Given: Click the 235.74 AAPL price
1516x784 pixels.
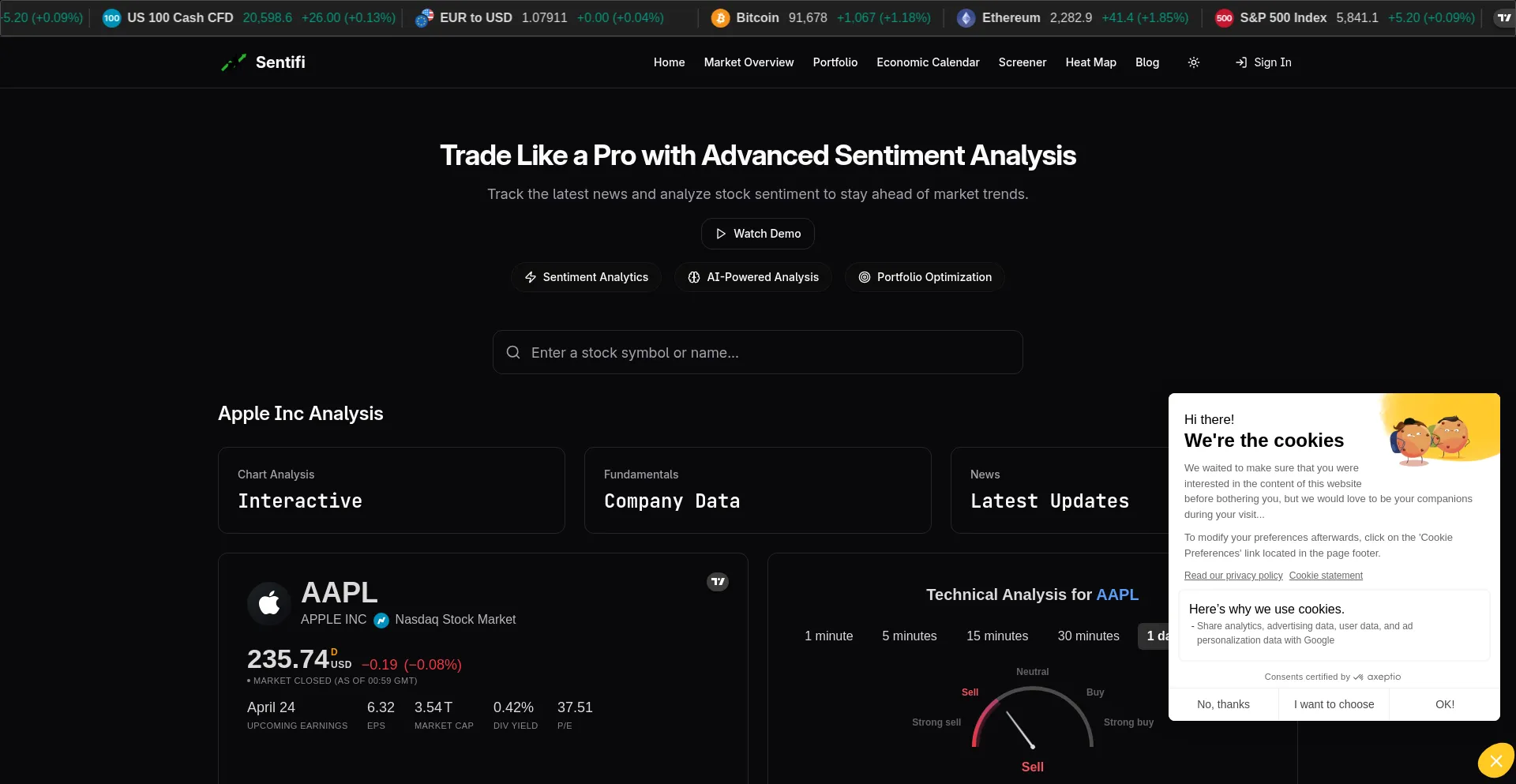Looking at the screenshot, I should coord(288,659).
